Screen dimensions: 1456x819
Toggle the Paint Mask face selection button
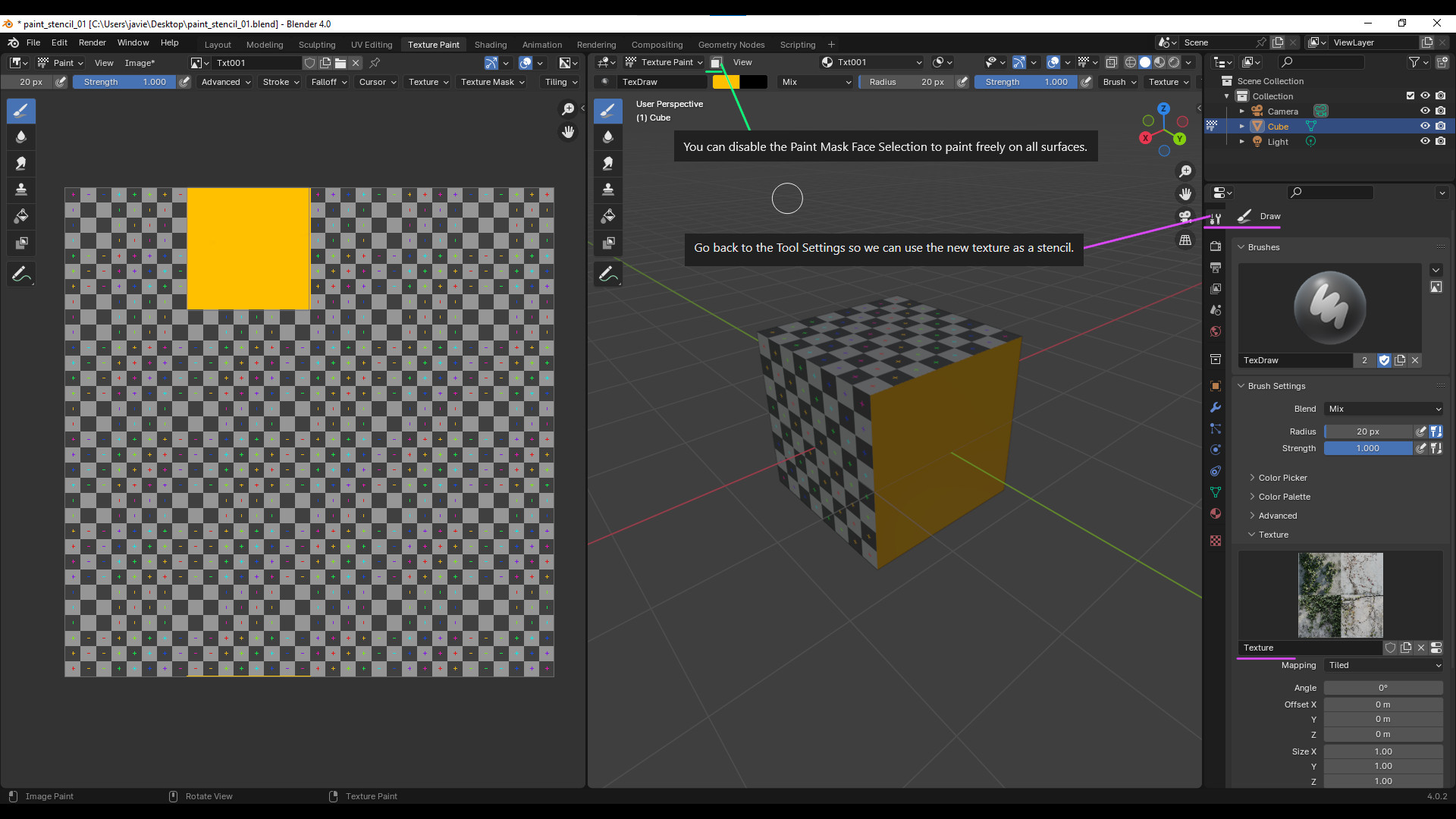715,62
